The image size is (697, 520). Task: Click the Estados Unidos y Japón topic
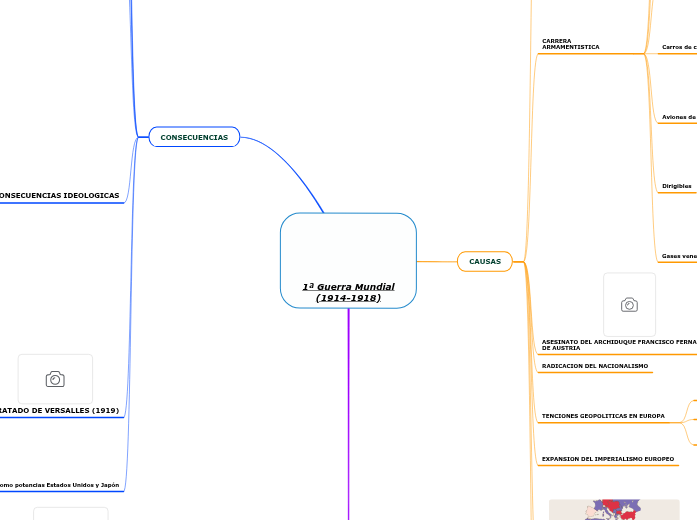60,485
